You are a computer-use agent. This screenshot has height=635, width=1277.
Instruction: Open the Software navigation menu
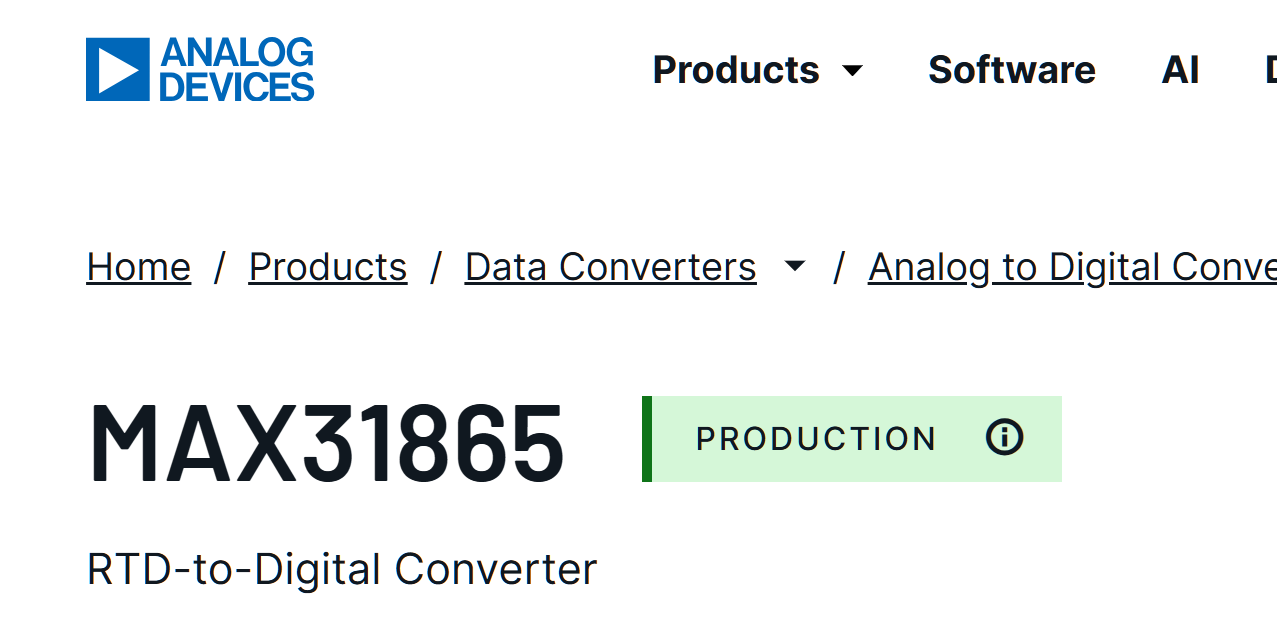[1011, 70]
